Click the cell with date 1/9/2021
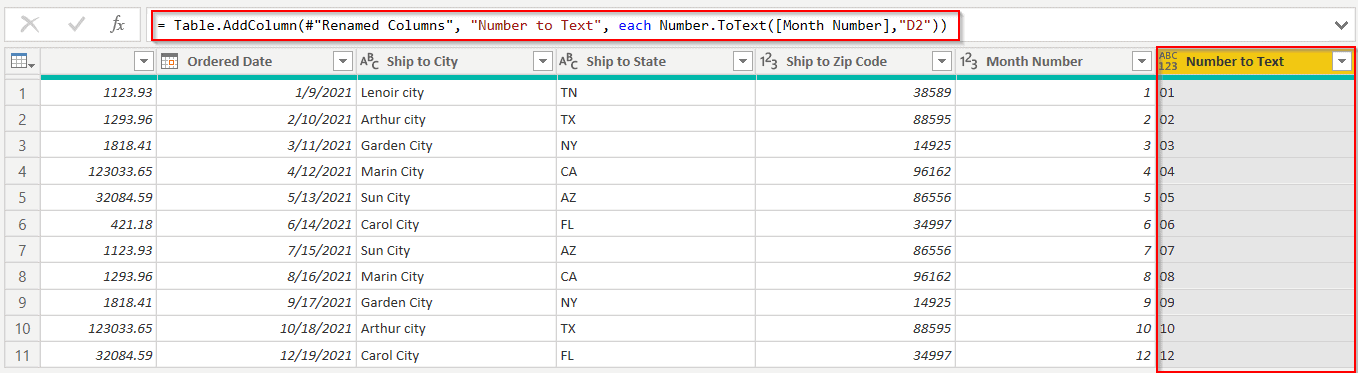This screenshot has height=373, width=1358. pos(256,93)
